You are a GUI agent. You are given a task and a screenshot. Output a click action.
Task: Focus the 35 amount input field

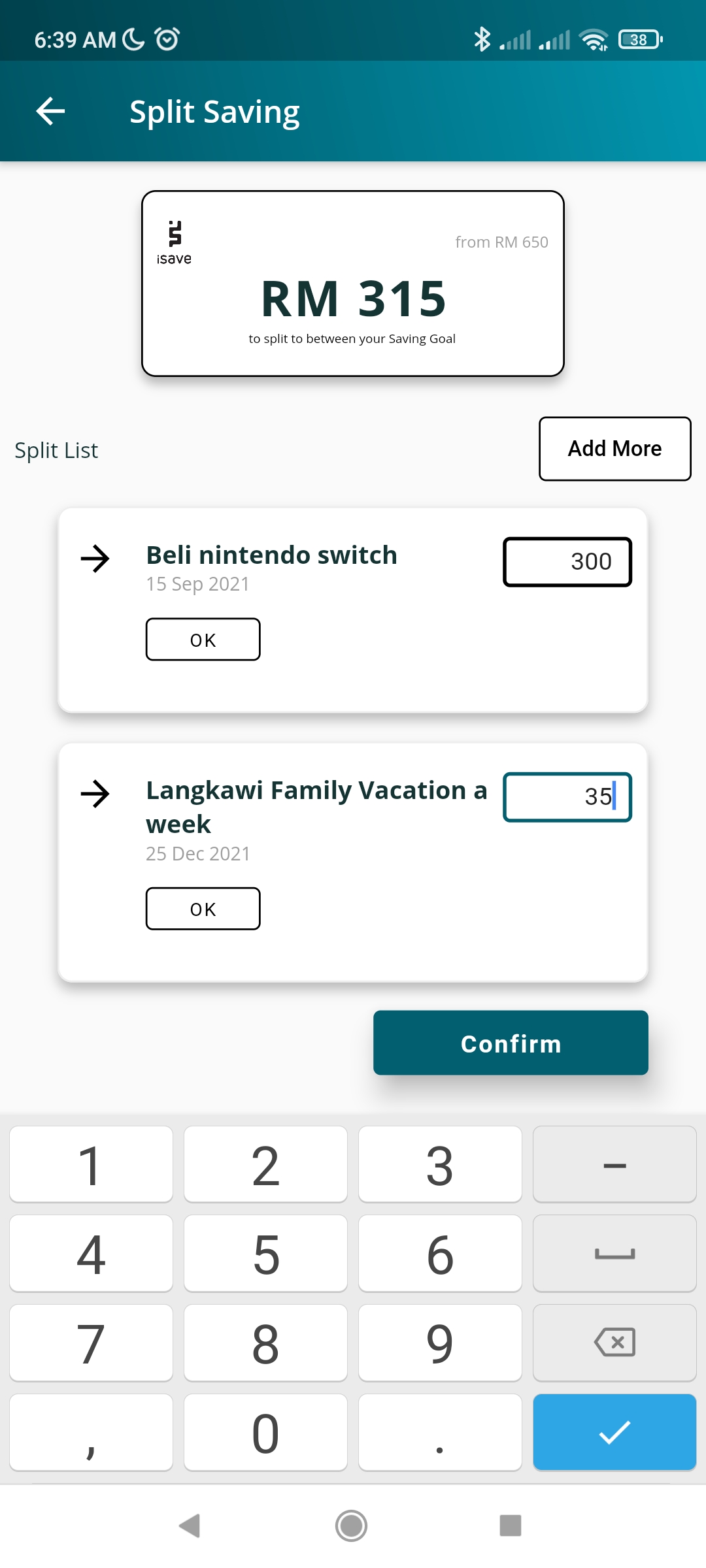(x=567, y=797)
